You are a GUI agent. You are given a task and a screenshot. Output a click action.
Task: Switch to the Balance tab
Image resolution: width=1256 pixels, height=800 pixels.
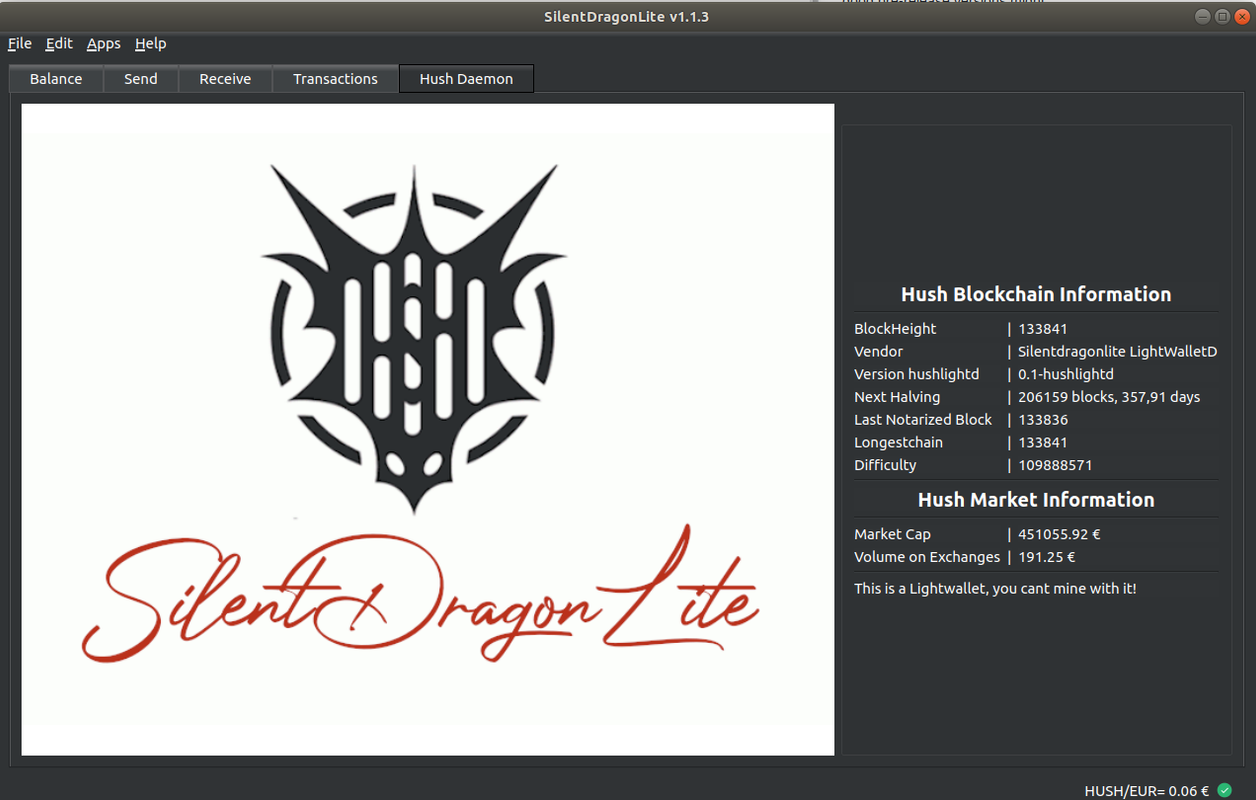tap(56, 79)
